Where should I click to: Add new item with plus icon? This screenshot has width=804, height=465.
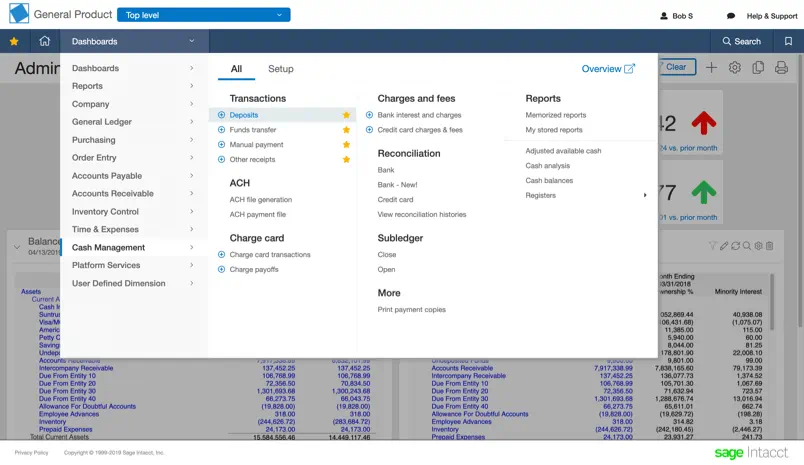coord(711,68)
